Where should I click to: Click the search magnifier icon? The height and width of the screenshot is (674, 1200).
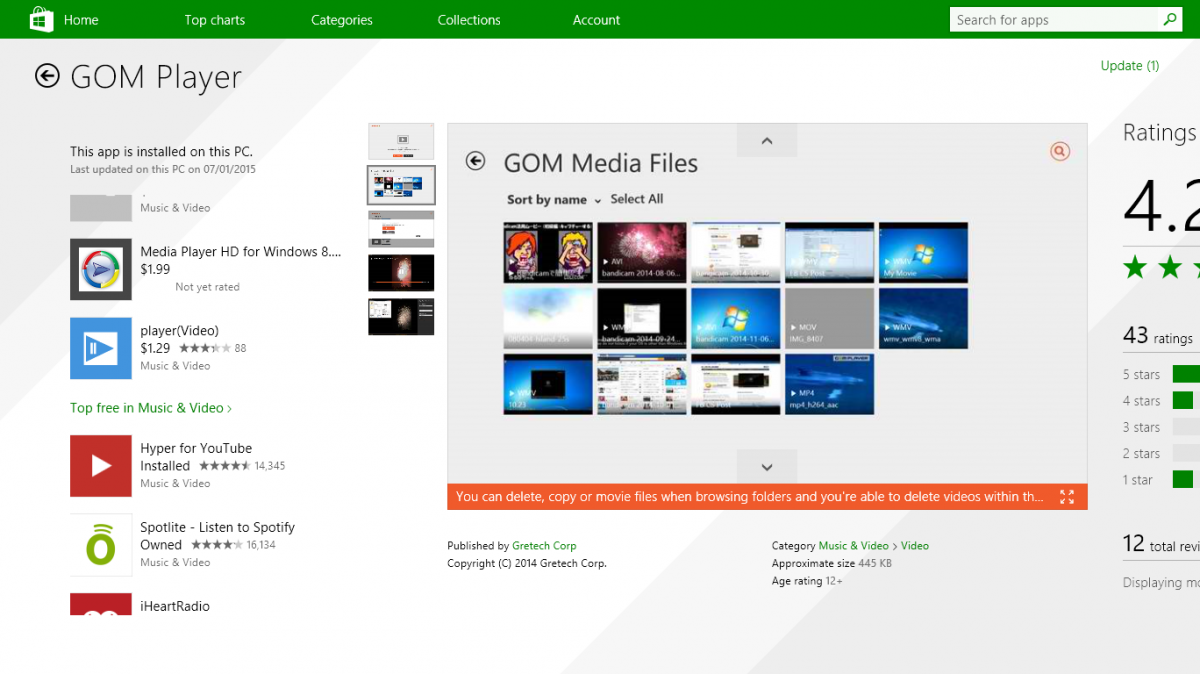[x=1170, y=19]
